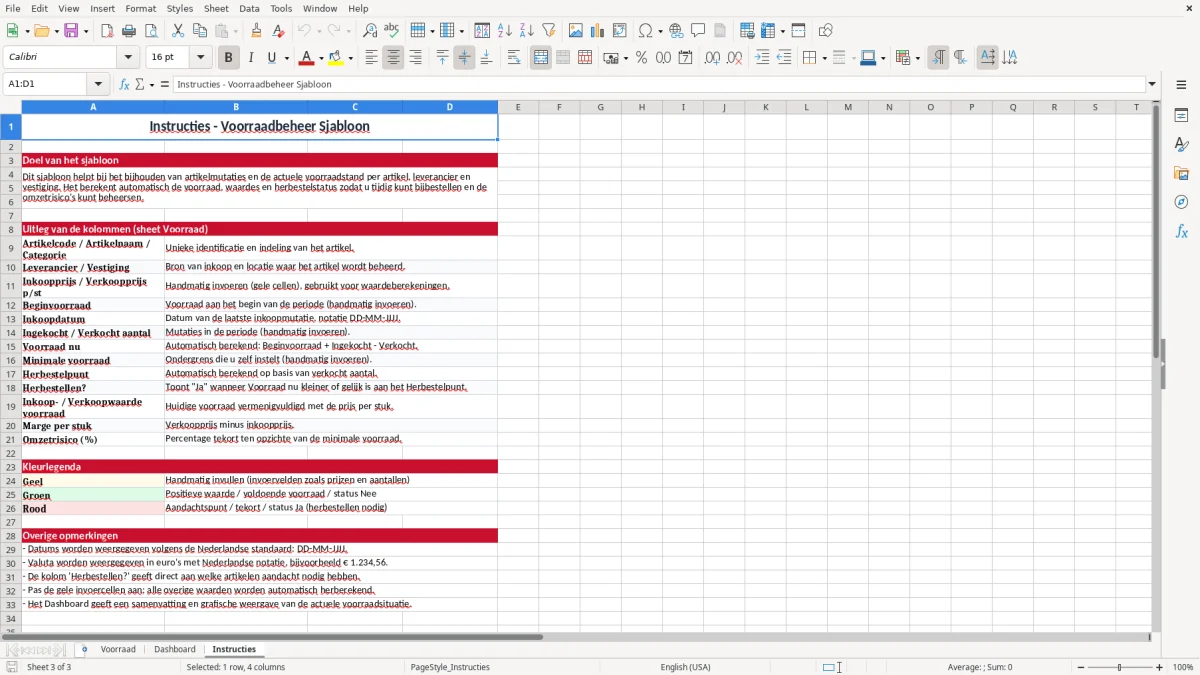Open background color dropdown arrow
This screenshot has height=675, width=1200.
tap(351, 58)
